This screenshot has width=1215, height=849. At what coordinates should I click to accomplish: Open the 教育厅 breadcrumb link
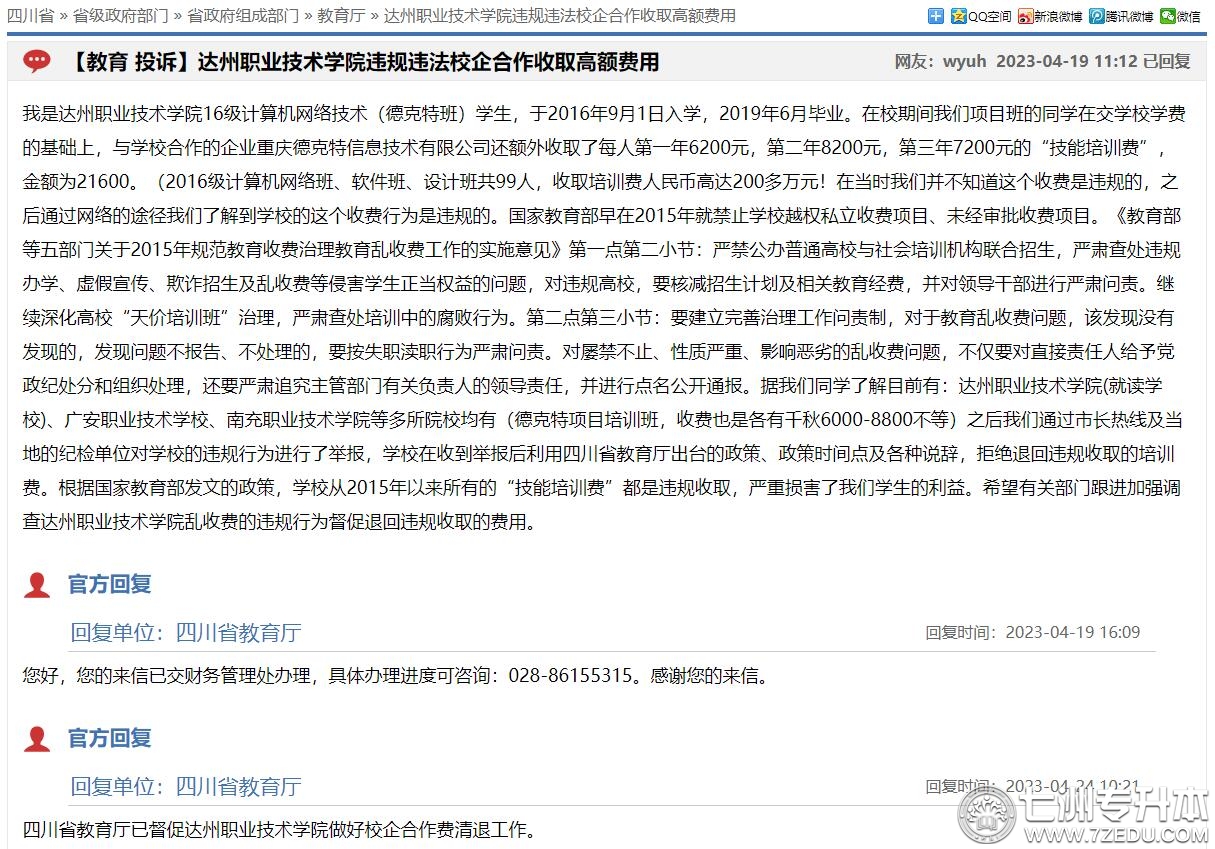coord(341,16)
